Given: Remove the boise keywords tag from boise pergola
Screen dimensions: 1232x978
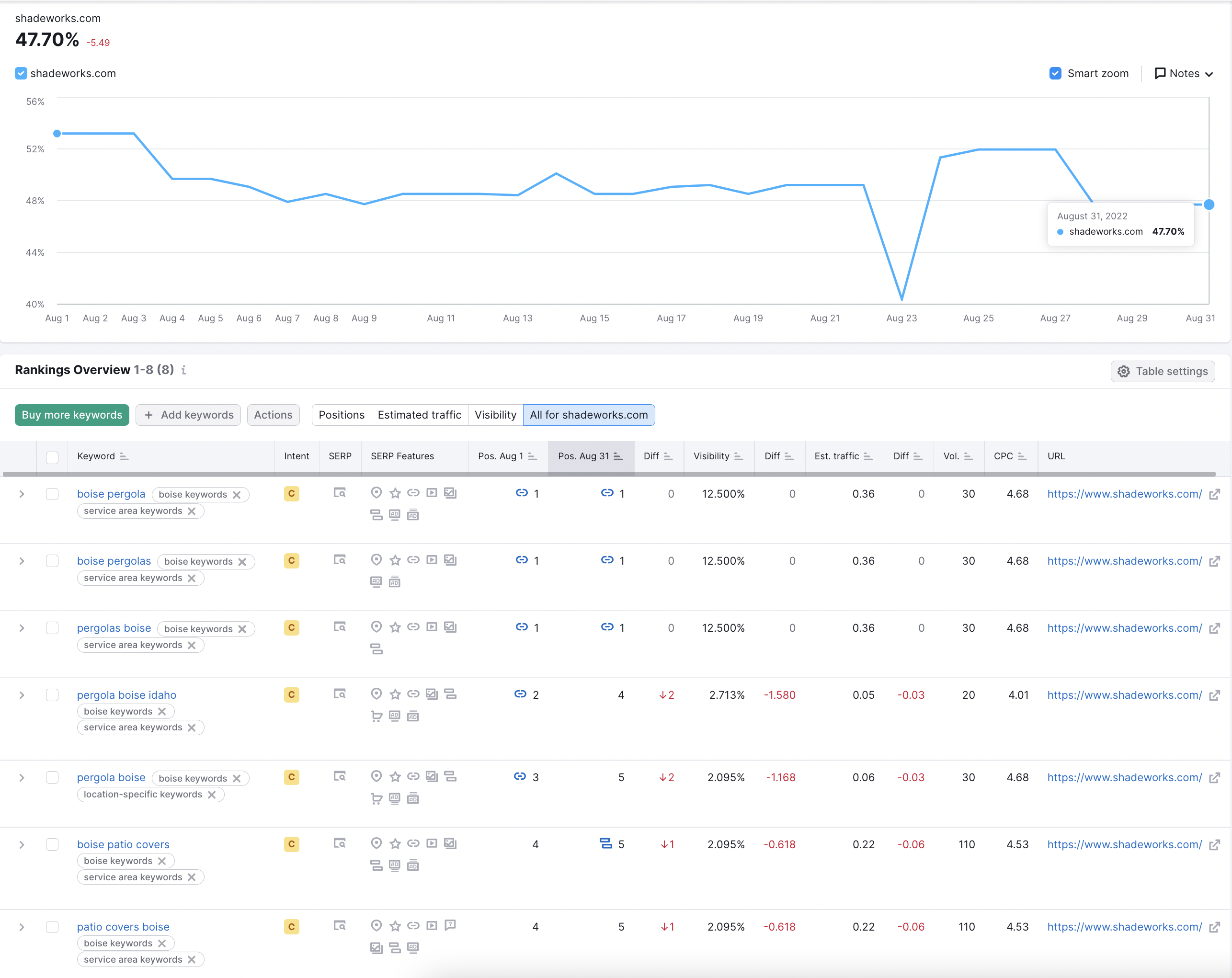Looking at the screenshot, I should 237,495.
